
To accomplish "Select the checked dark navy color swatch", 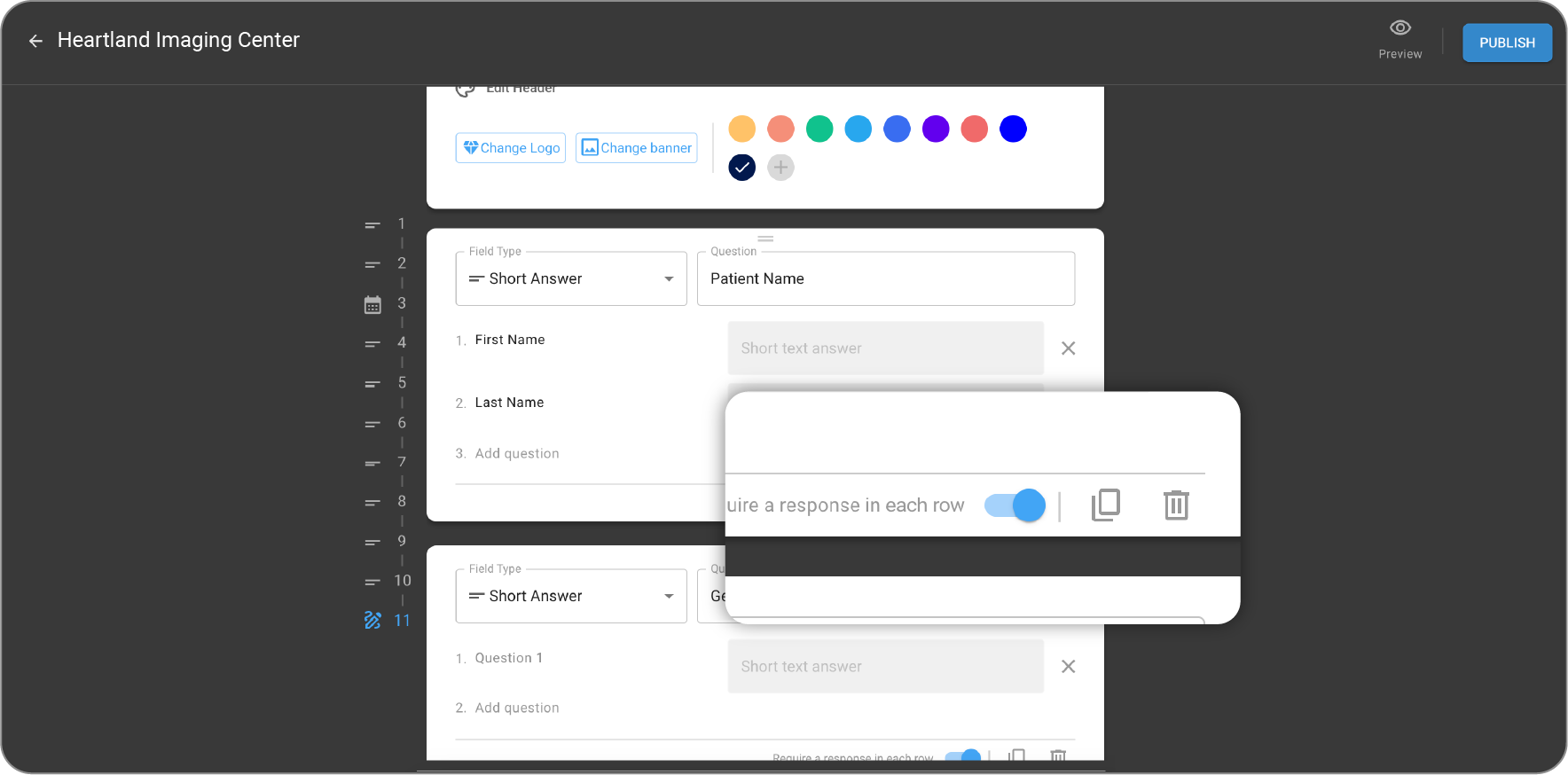I will tap(741, 168).
